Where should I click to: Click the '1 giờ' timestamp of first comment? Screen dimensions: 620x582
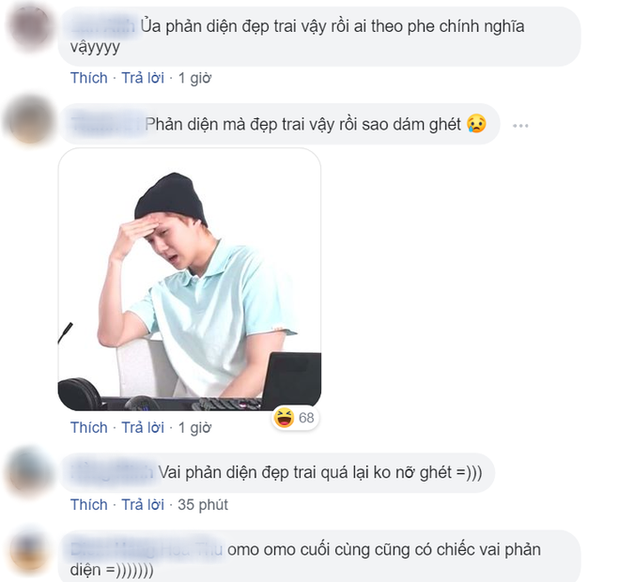(x=195, y=78)
